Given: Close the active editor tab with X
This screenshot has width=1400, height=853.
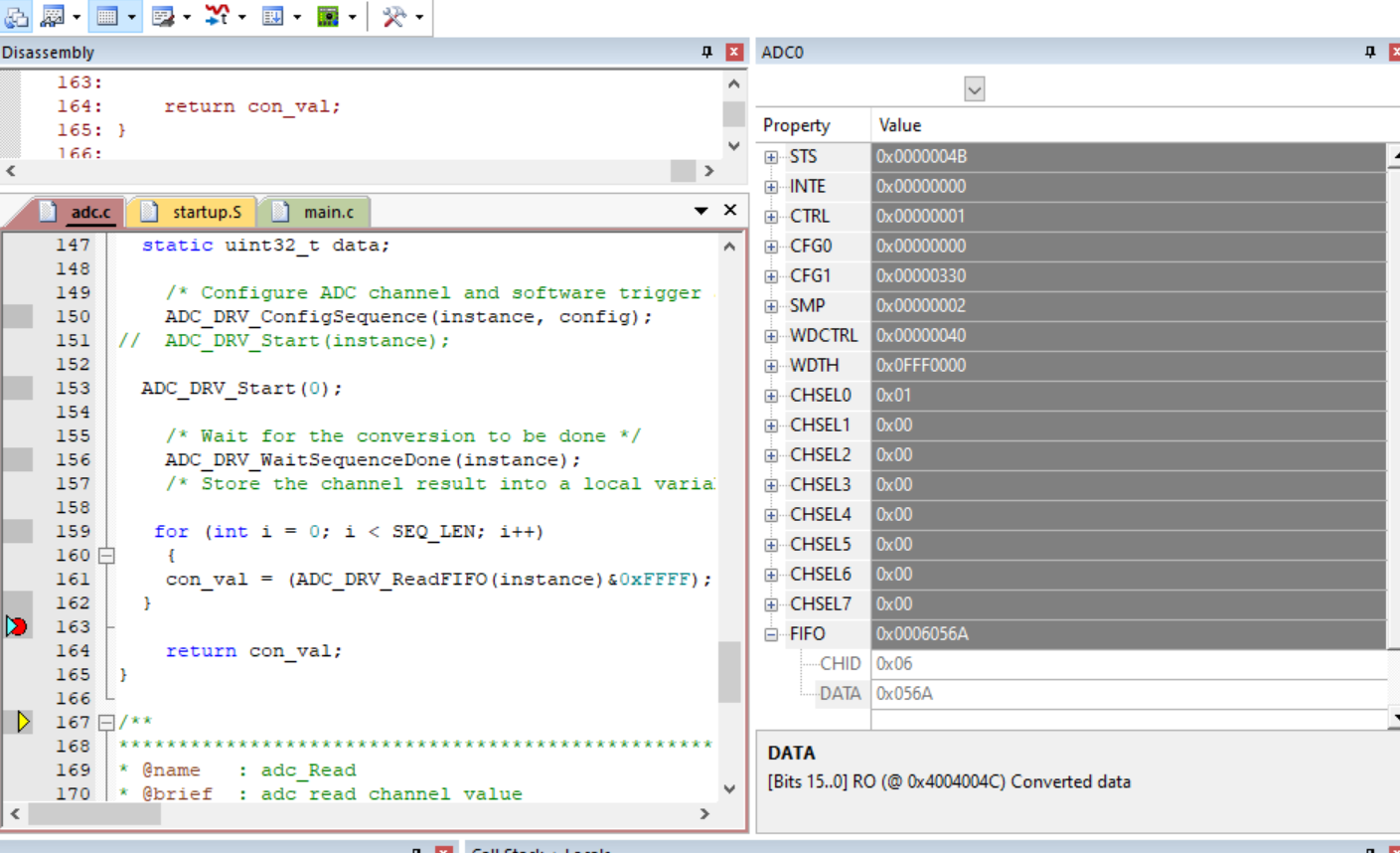Looking at the screenshot, I should pyautogui.click(x=730, y=210).
